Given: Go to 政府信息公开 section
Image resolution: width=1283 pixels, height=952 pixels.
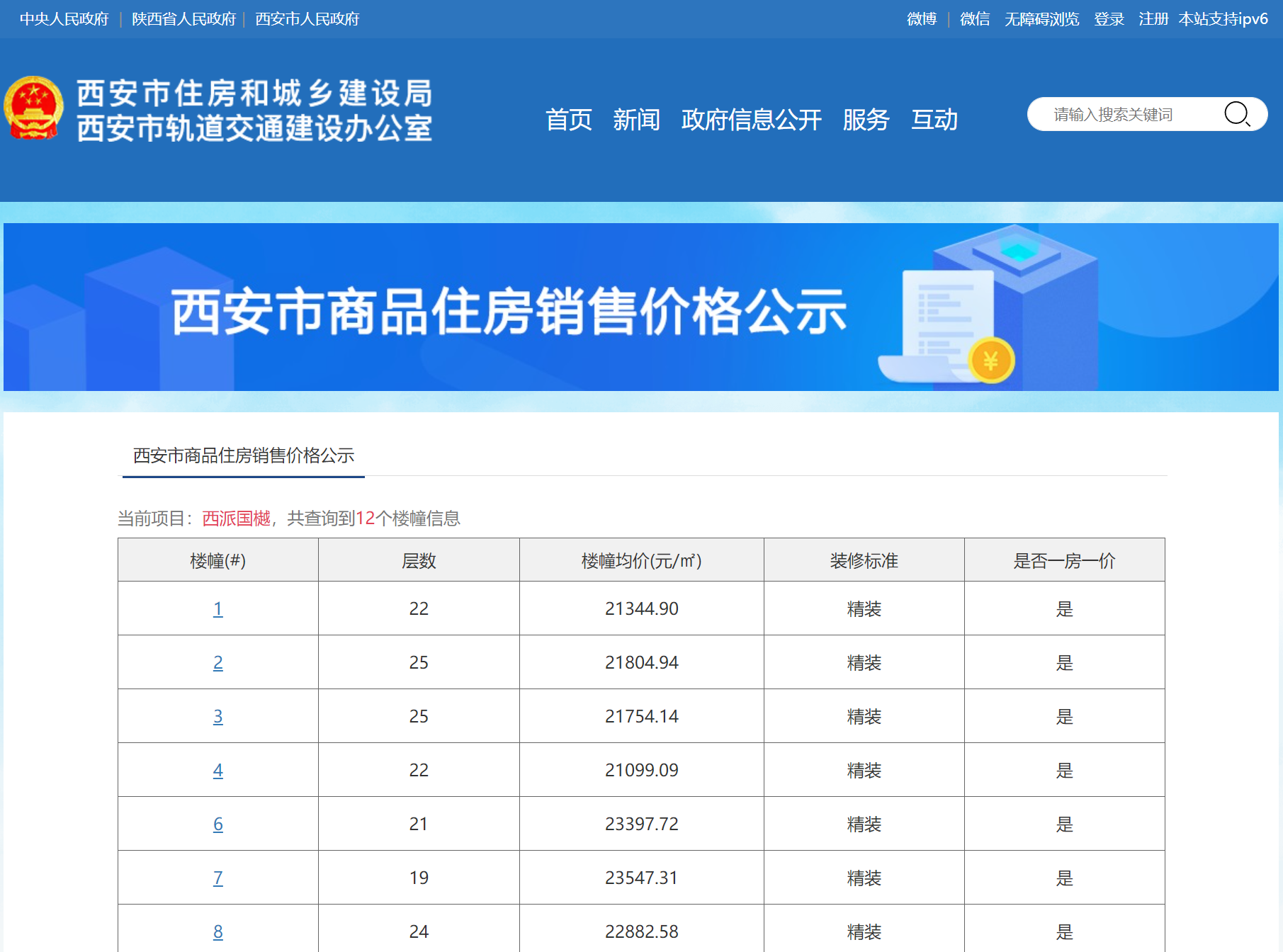Looking at the screenshot, I should [x=751, y=120].
